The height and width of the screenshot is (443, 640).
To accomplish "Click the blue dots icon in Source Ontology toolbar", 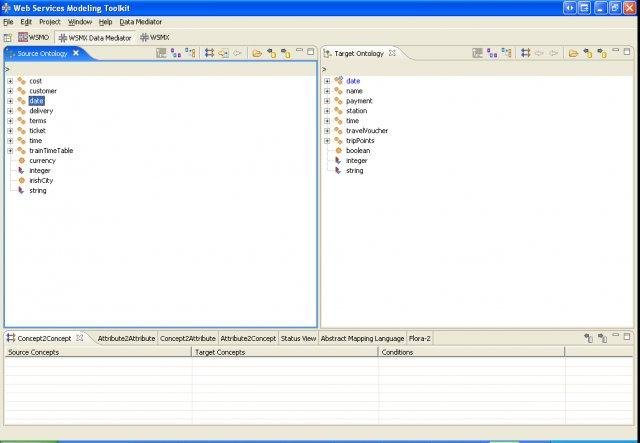I will point(190,53).
